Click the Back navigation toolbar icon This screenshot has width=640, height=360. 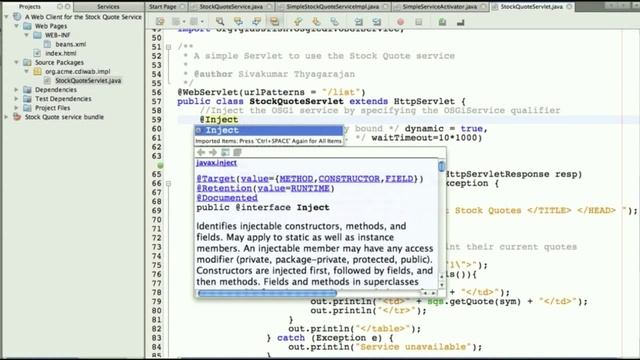click(x=176, y=22)
